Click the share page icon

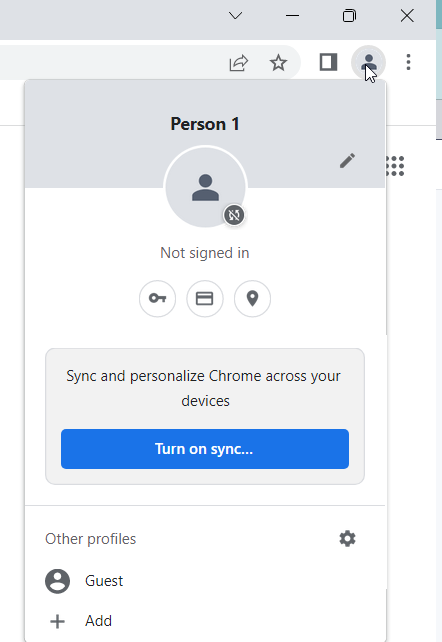(x=239, y=63)
